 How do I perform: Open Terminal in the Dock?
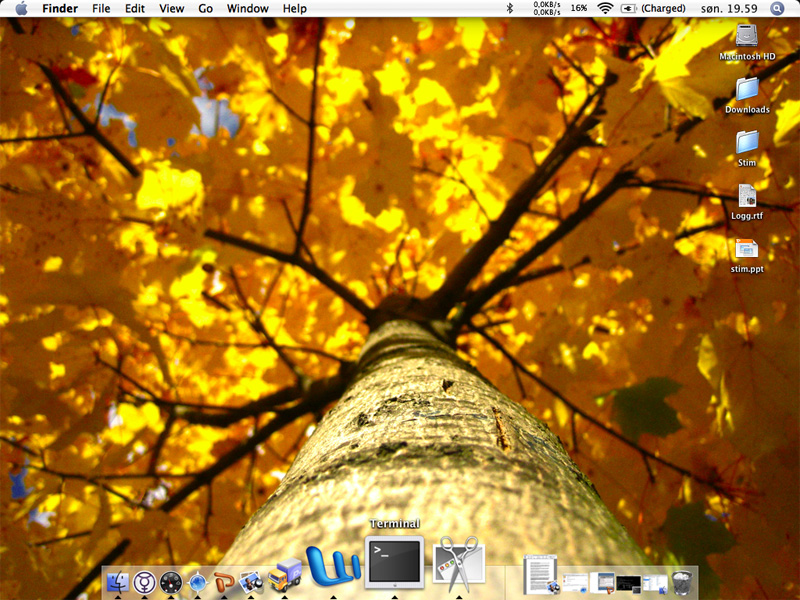tap(394, 562)
